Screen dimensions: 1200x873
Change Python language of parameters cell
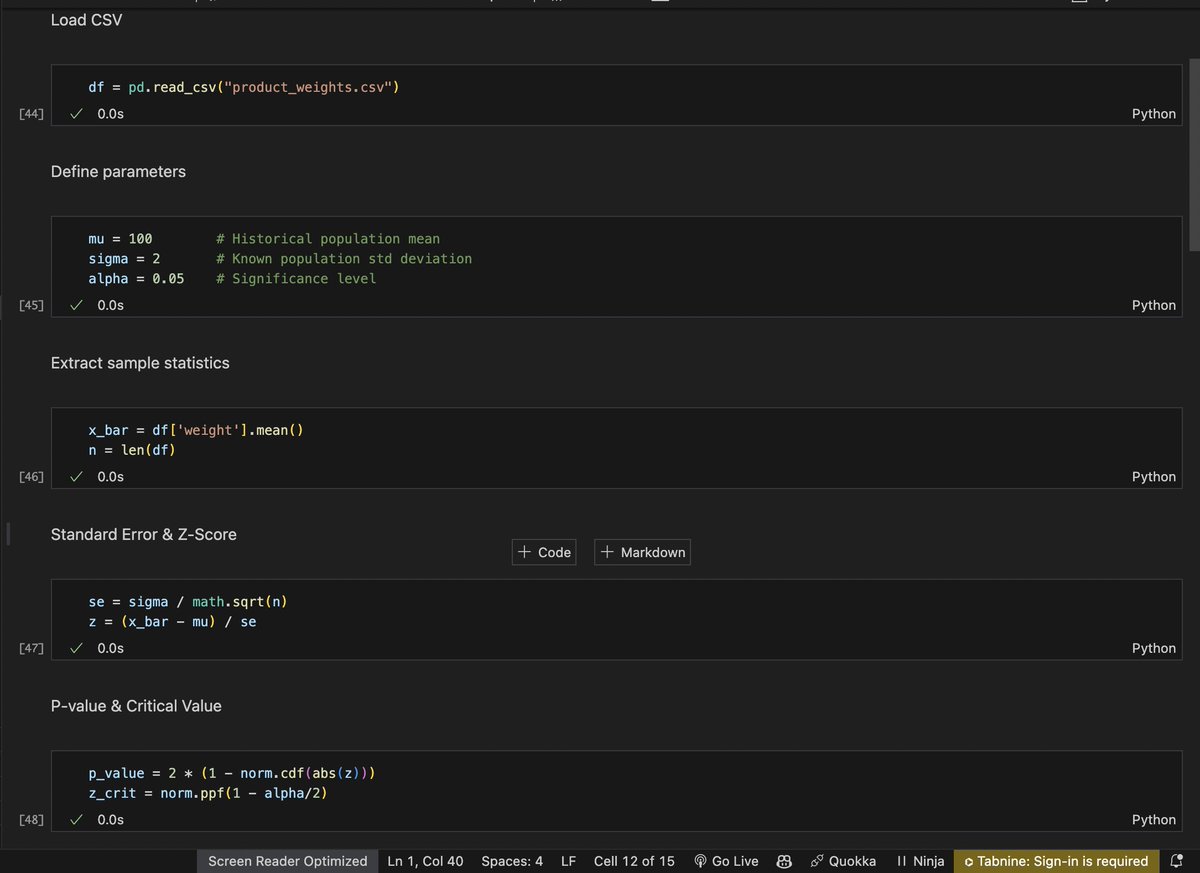click(1154, 305)
